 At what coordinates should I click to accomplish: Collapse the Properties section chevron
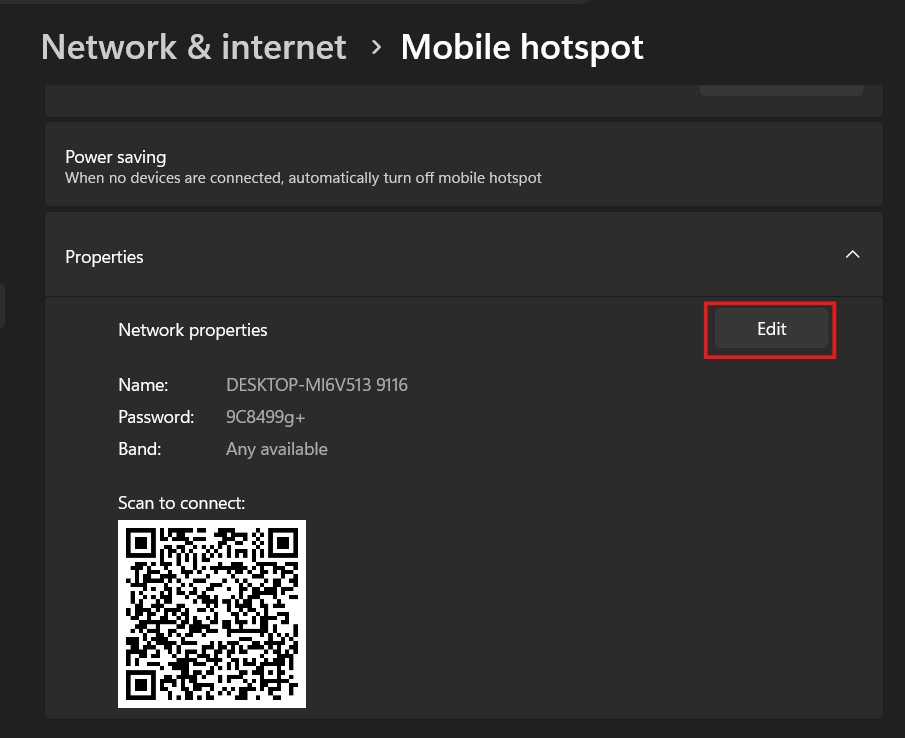(x=852, y=255)
